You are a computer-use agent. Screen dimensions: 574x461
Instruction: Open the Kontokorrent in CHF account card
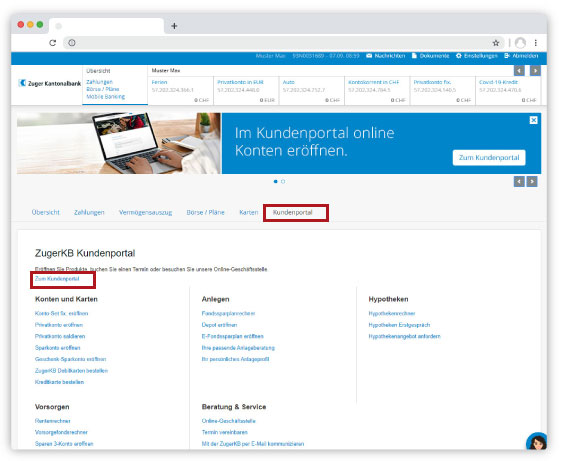pos(377,90)
